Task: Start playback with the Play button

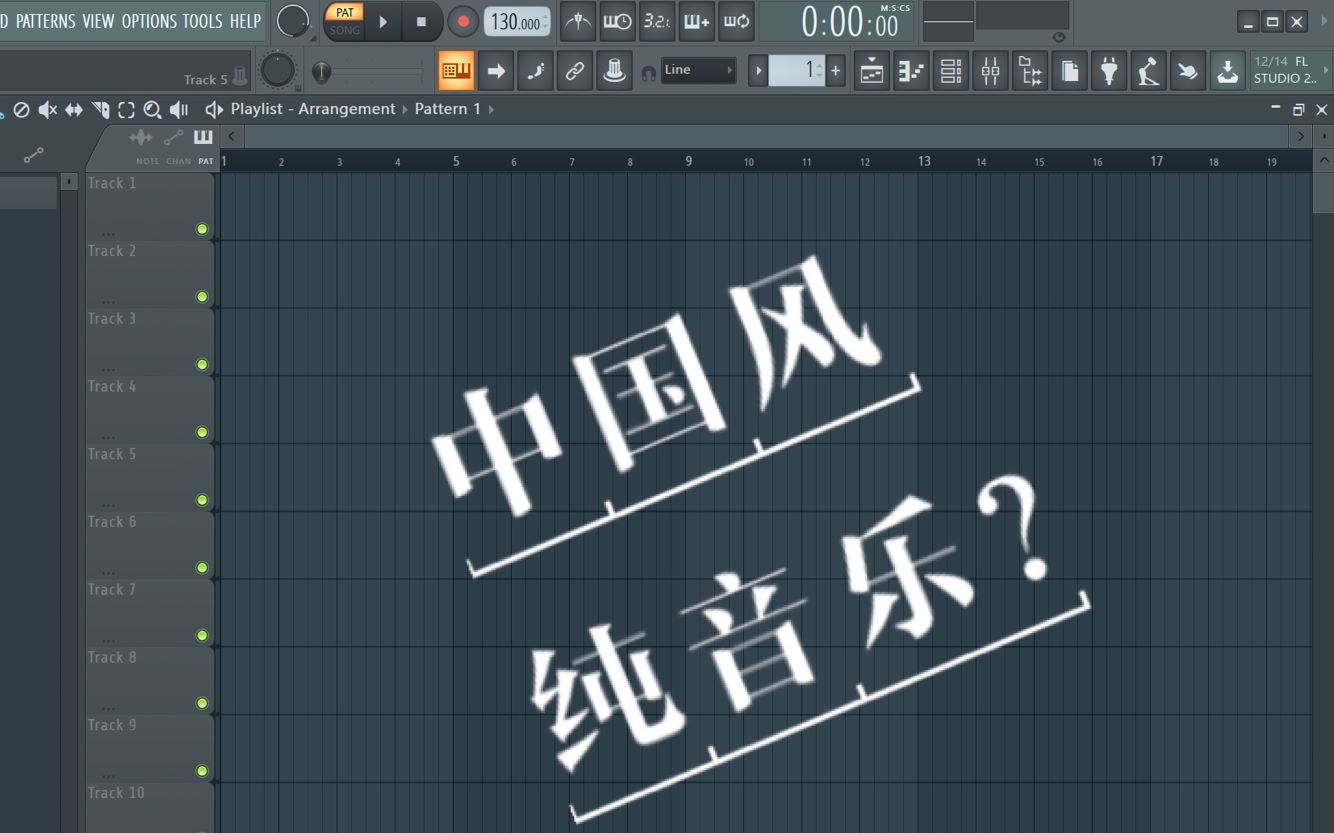Action: pyautogui.click(x=383, y=21)
